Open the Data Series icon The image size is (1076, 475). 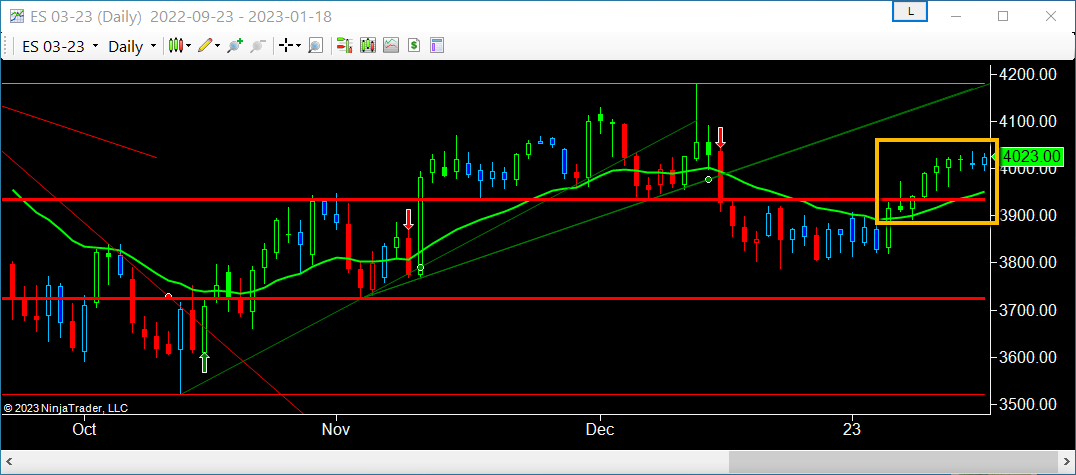368,46
